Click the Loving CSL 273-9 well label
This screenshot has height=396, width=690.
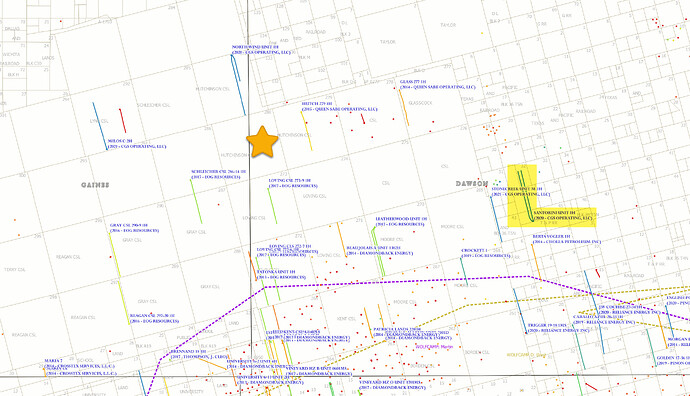pyautogui.click(x=292, y=183)
